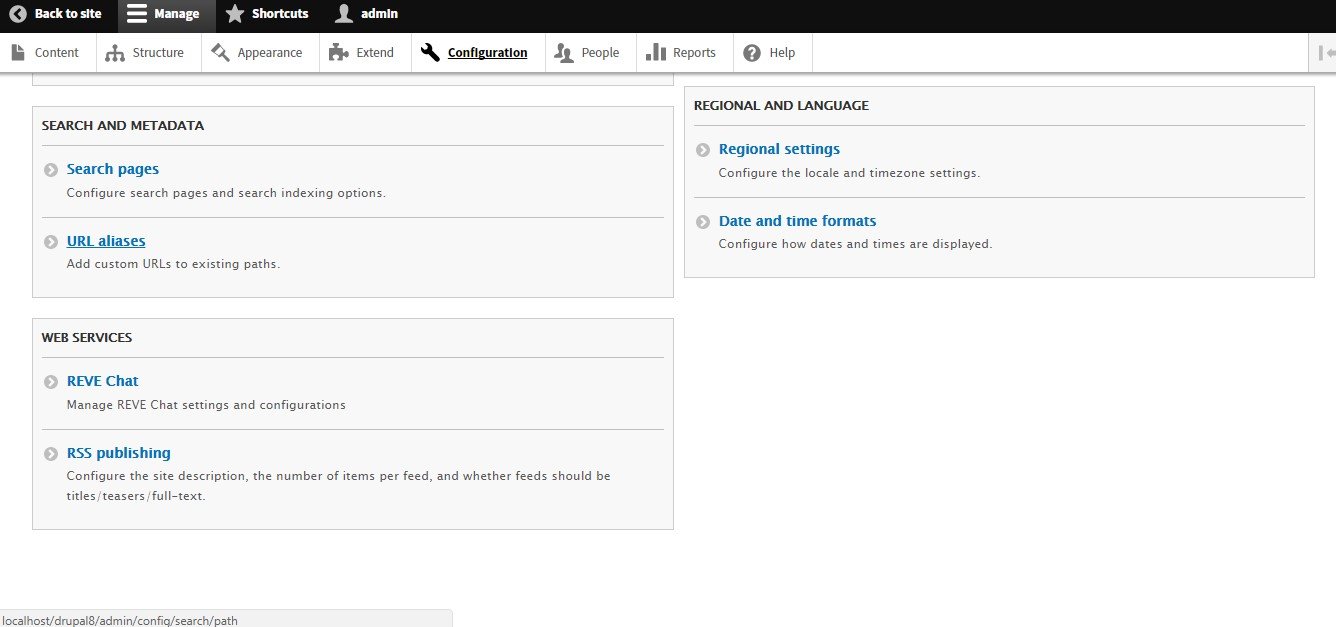This screenshot has width=1336, height=627.
Task: Select Configuration in admin toolbar
Action: point(486,53)
